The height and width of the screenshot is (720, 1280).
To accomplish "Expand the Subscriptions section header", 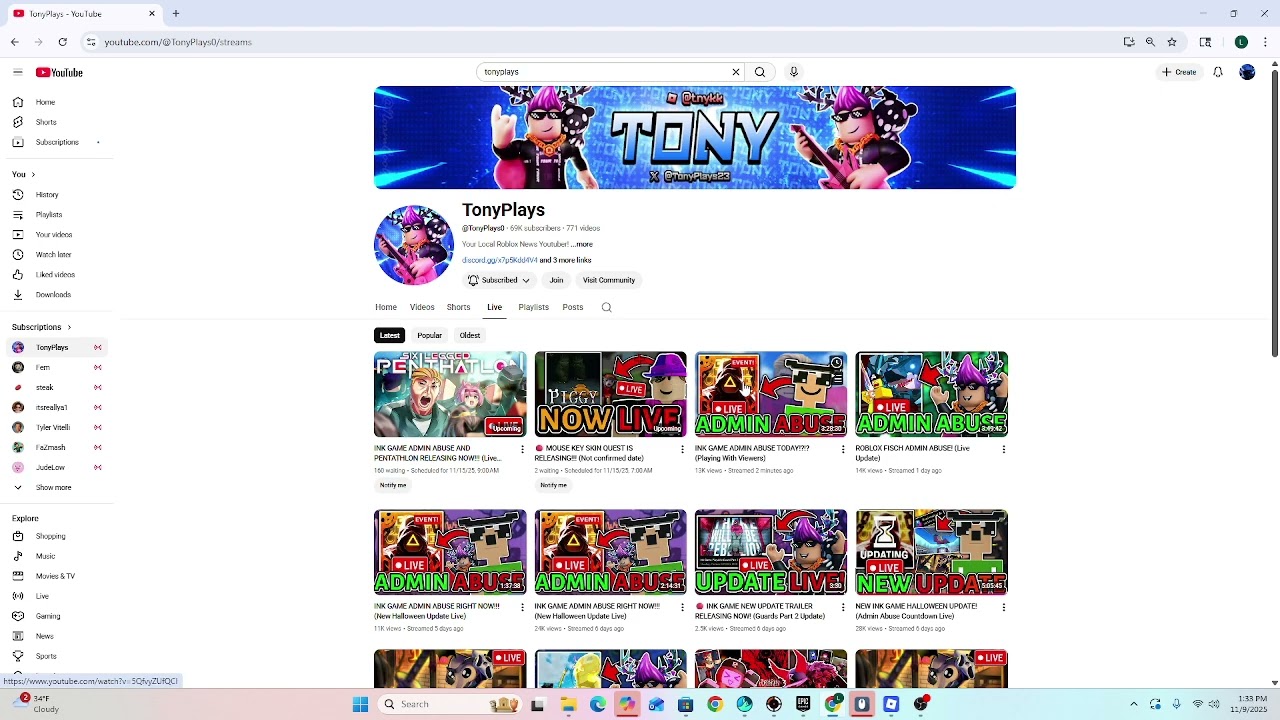I will click(x=42, y=327).
